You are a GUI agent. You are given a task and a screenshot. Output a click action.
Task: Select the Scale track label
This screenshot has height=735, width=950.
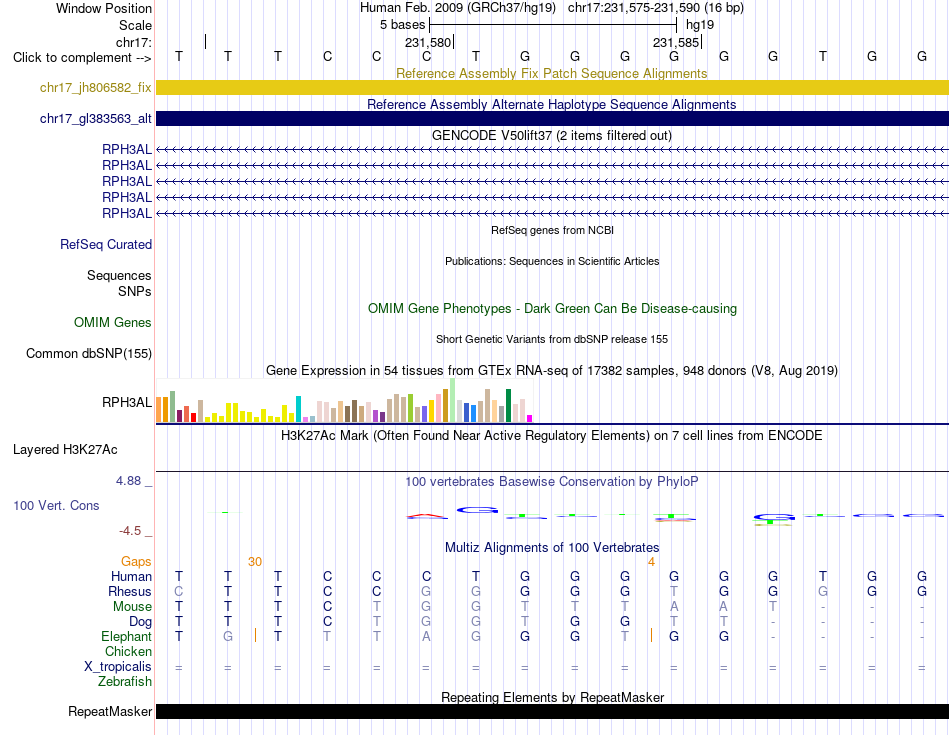(x=135, y=25)
